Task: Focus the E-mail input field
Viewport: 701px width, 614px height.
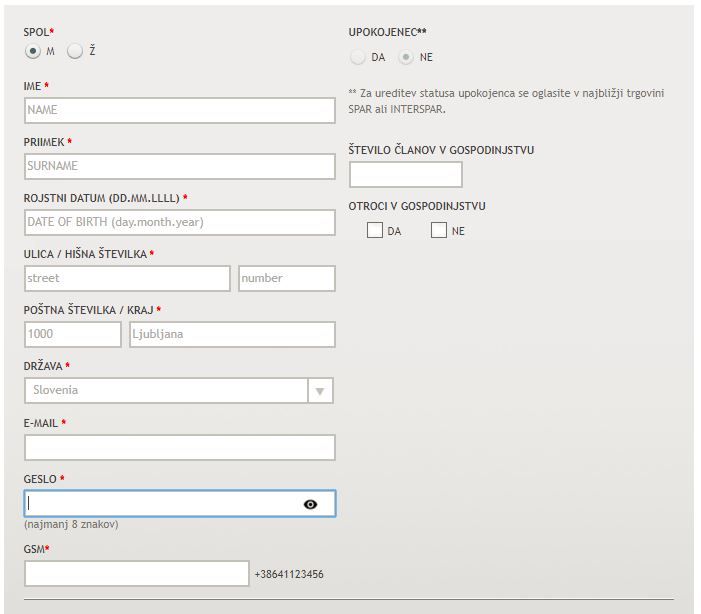Action: (x=179, y=447)
